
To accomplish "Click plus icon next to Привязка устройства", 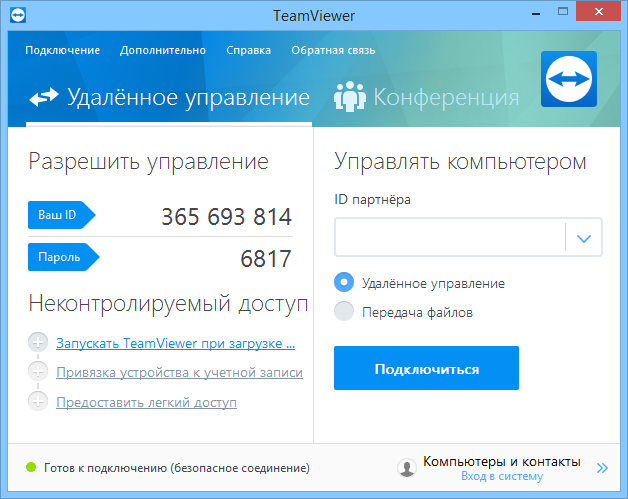I will point(38,372).
